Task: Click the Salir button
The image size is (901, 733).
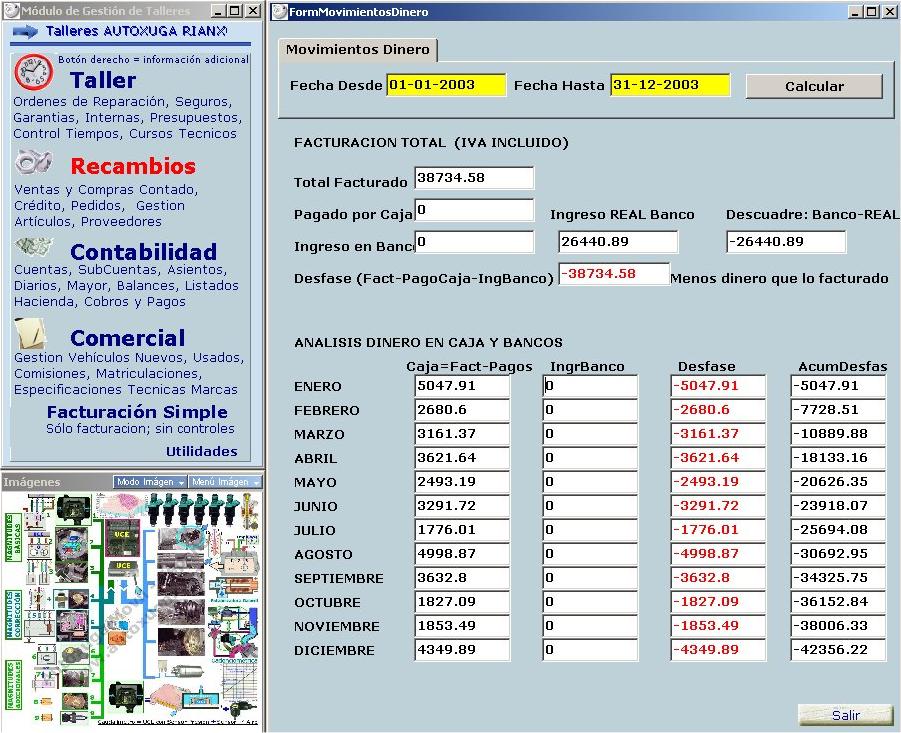Action: click(x=845, y=715)
